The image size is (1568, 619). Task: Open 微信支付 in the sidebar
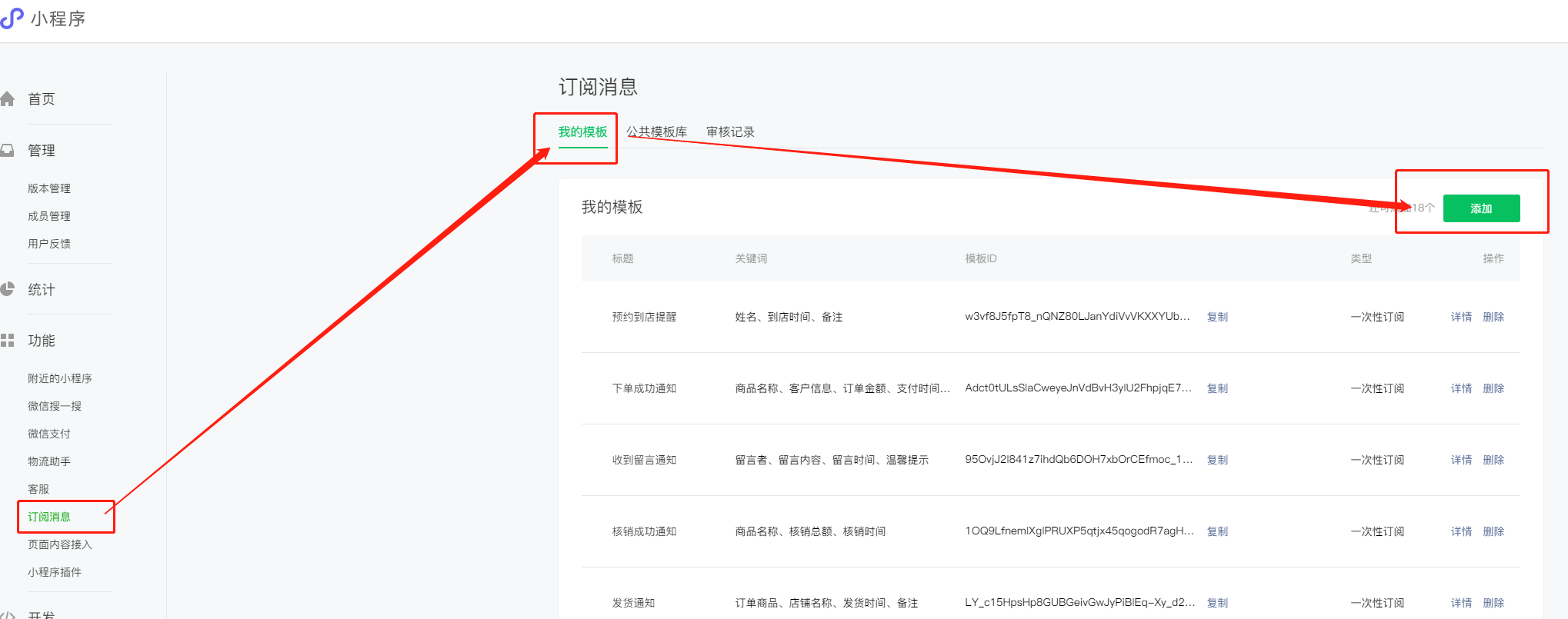pos(49,434)
